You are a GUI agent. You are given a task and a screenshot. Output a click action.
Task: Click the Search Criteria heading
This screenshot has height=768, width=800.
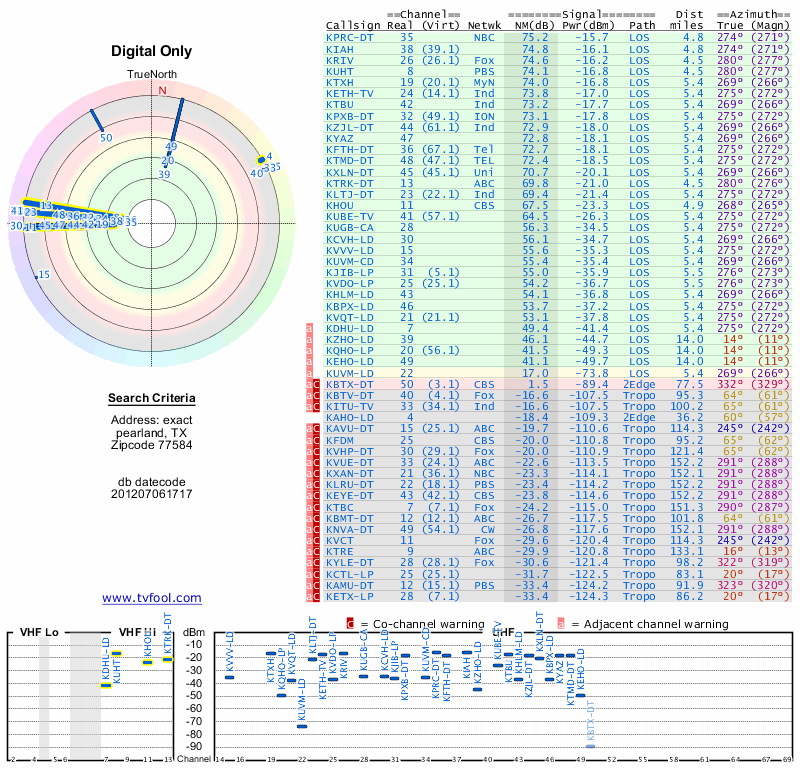pyautogui.click(x=152, y=398)
